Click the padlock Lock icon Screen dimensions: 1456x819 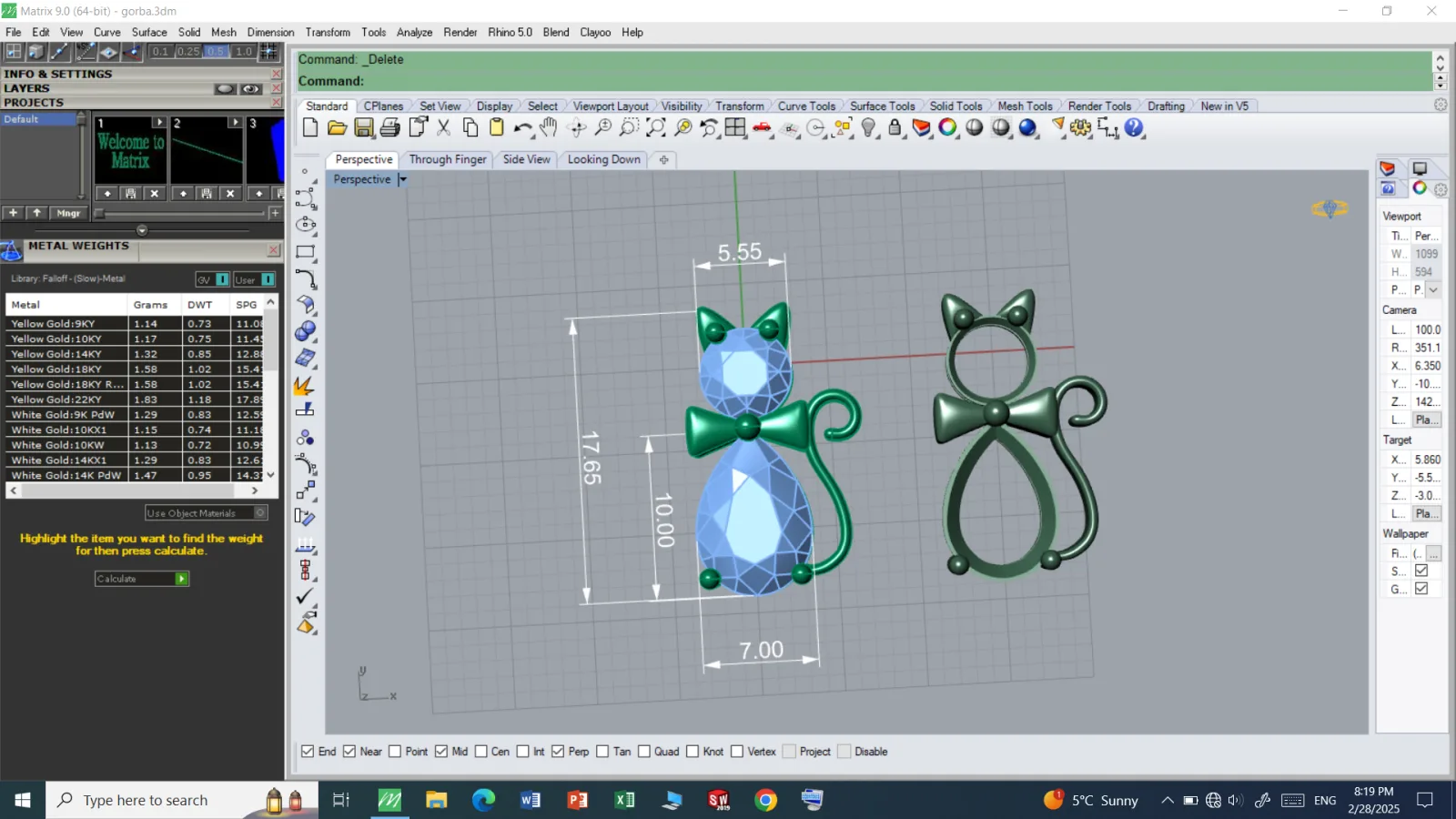(895, 127)
